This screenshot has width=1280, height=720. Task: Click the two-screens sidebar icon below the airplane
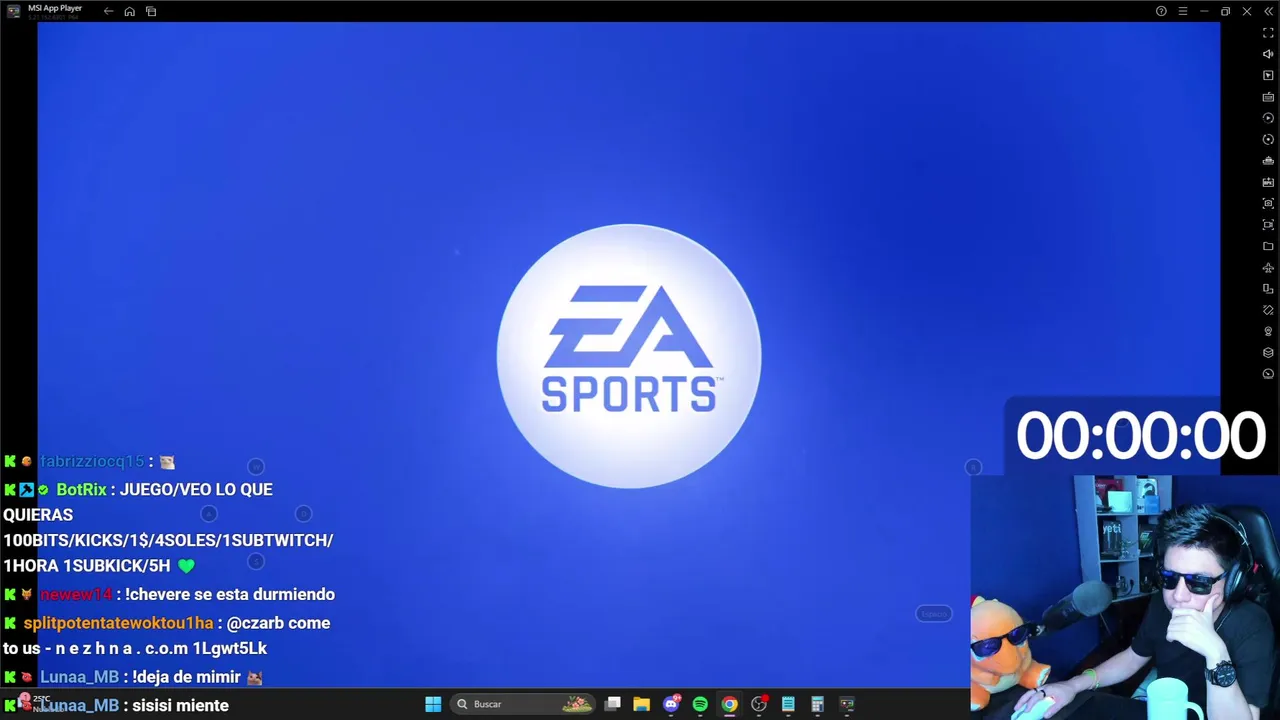click(1268, 289)
